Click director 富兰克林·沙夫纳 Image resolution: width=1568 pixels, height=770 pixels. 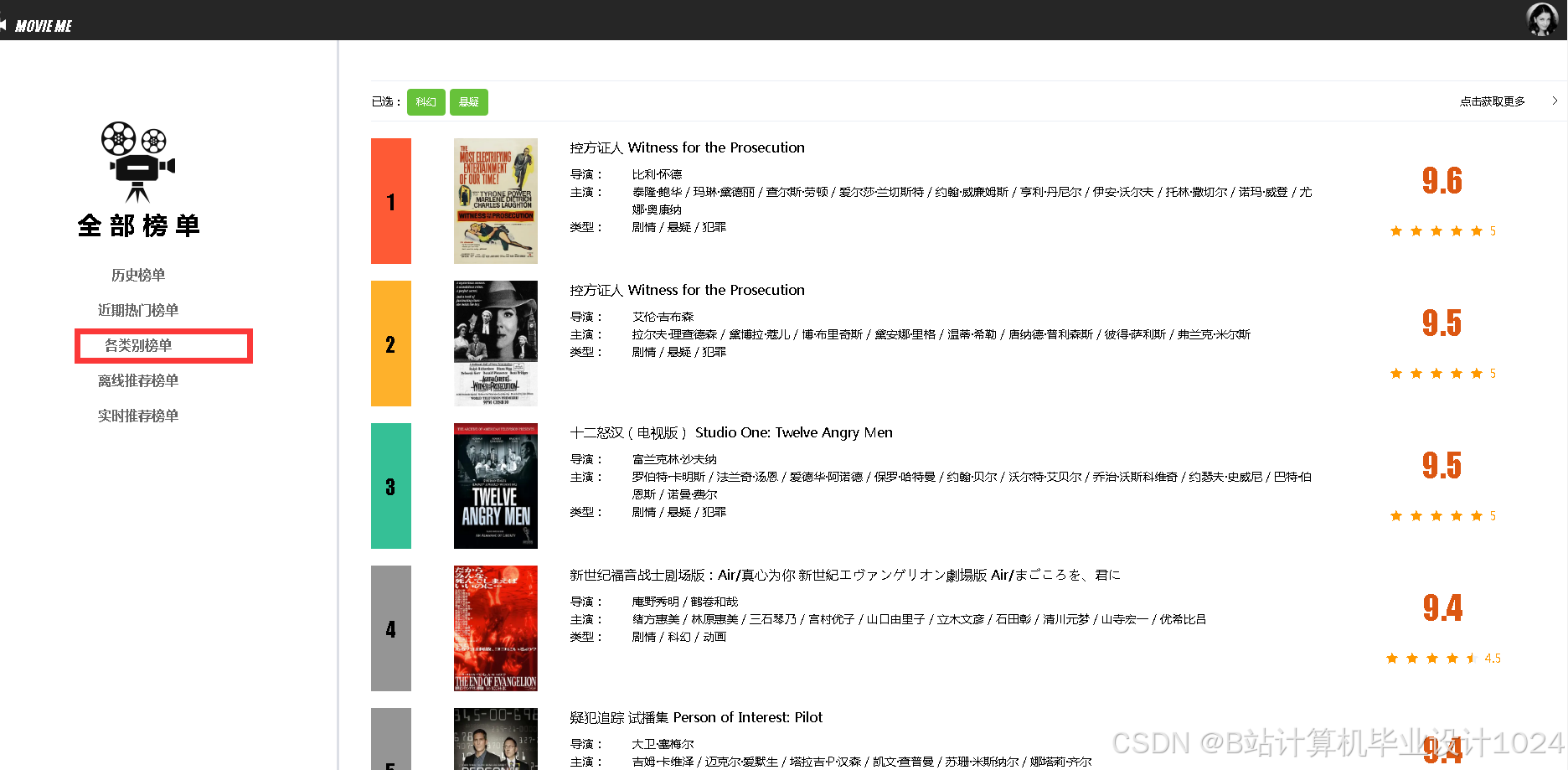pyautogui.click(x=674, y=459)
